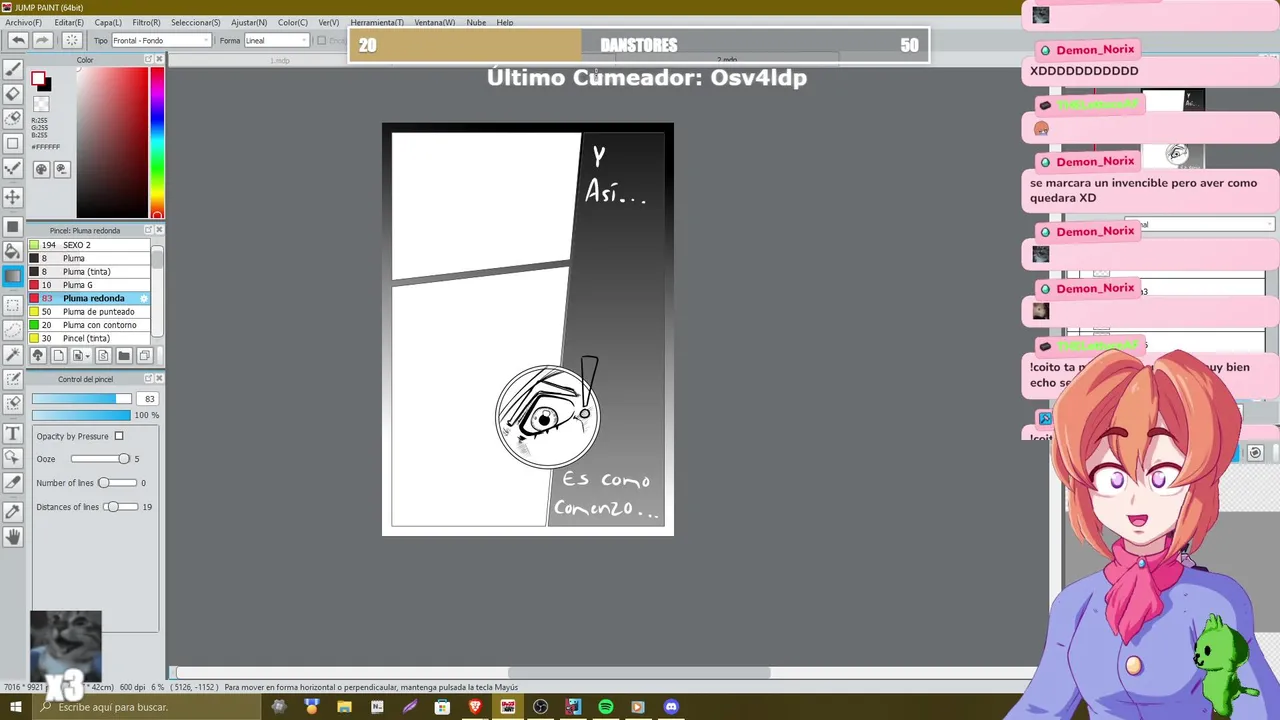
Task: Click the brush size value field 83
Action: coord(149,399)
